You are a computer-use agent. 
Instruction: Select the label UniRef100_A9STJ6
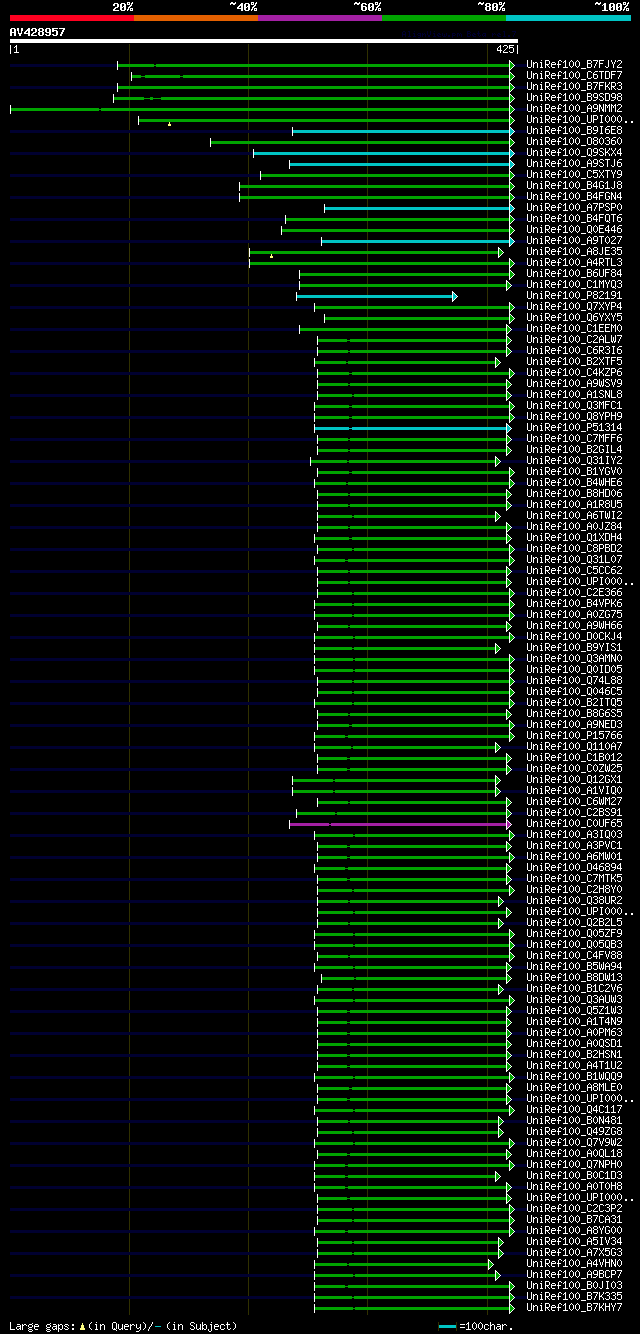click(x=574, y=164)
